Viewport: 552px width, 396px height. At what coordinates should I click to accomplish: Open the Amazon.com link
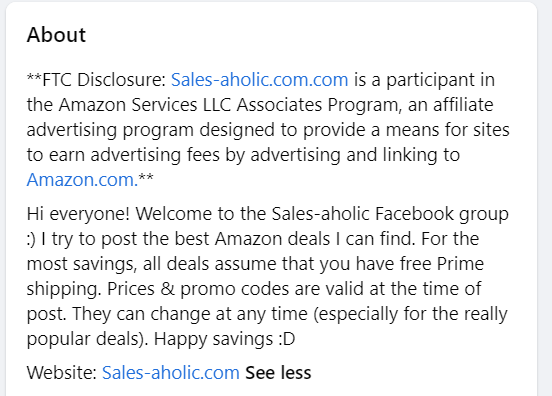click(82, 180)
